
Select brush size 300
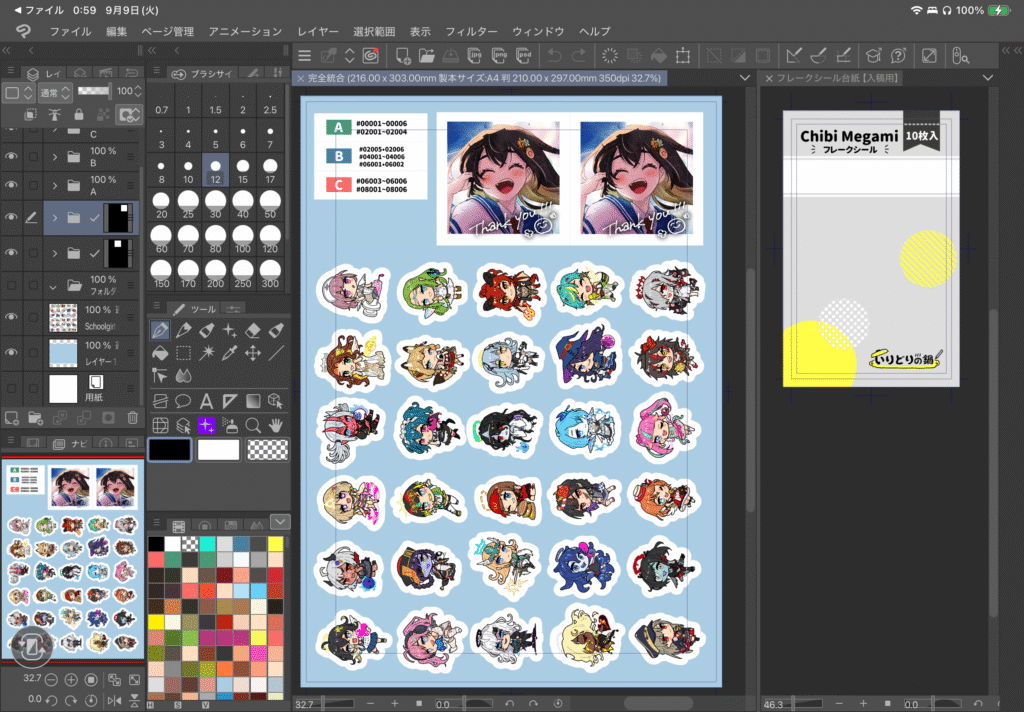(x=270, y=274)
